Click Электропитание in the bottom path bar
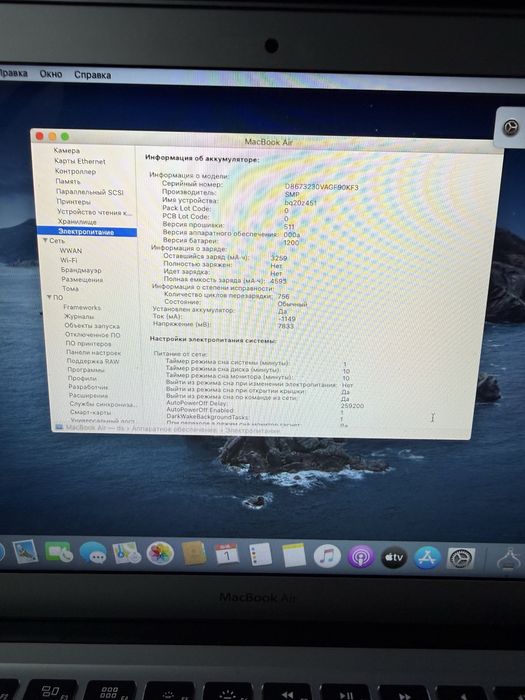This screenshot has width=525, height=700. (253, 431)
